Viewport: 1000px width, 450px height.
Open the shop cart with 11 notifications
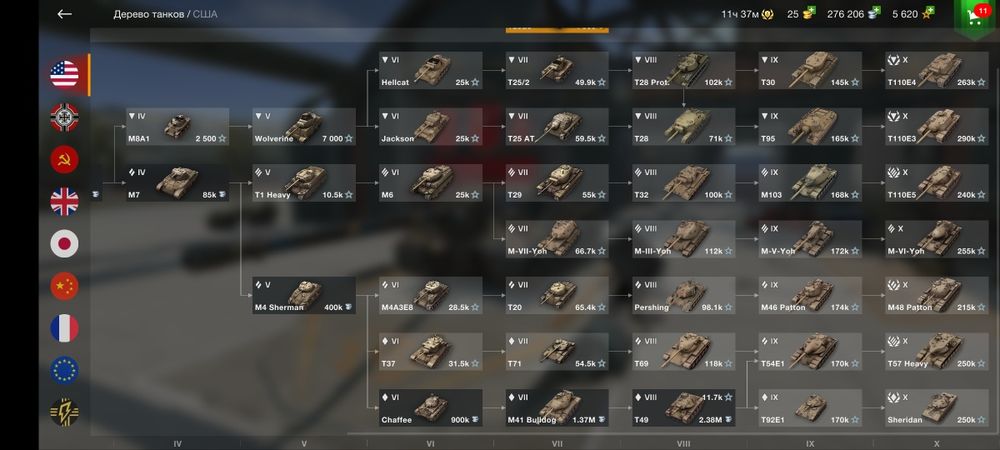pyautogui.click(x=976, y=17)
